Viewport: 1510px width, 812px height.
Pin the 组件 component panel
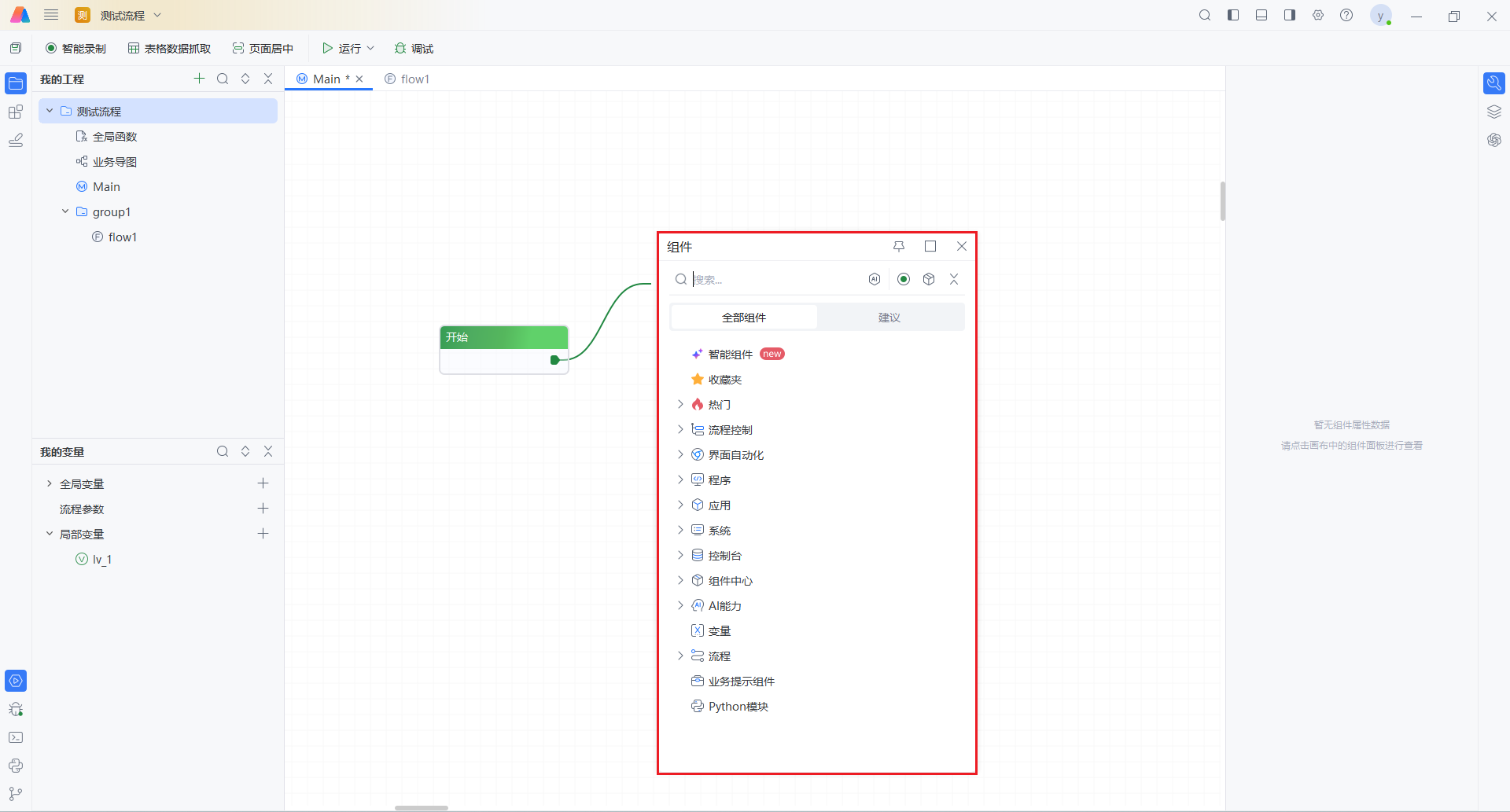[899, 247]
